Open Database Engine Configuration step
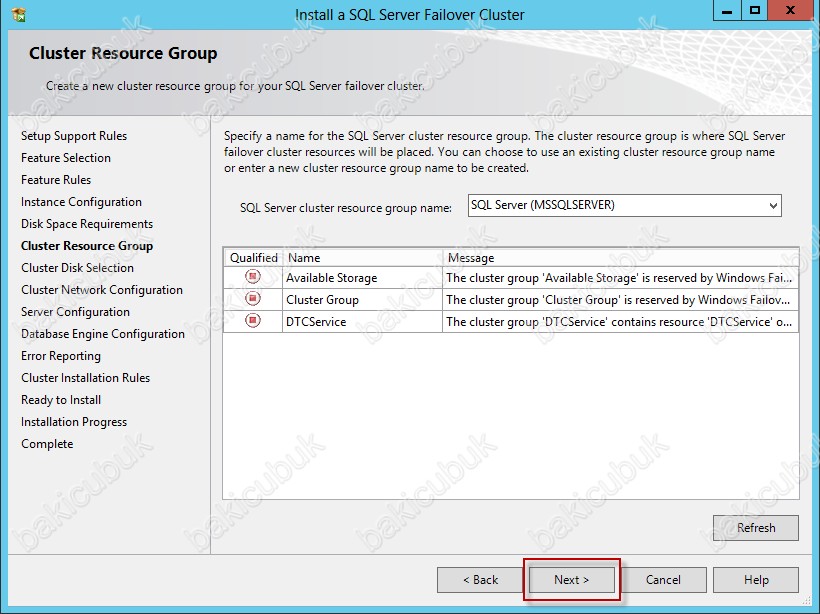 [x=103, y=334]
